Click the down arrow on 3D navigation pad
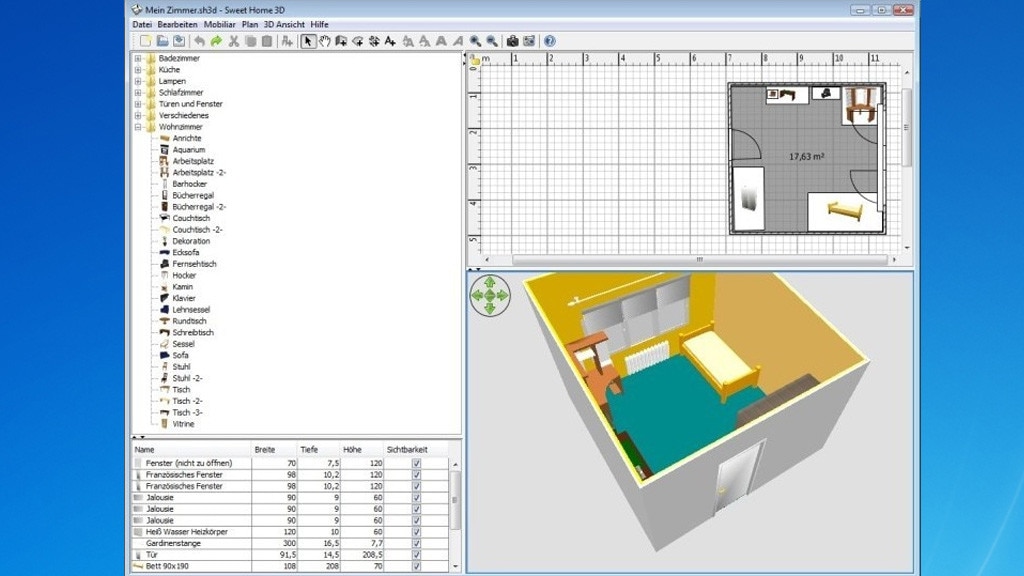Viewport: 1024px width, 576px height. [x=490, y=308]
